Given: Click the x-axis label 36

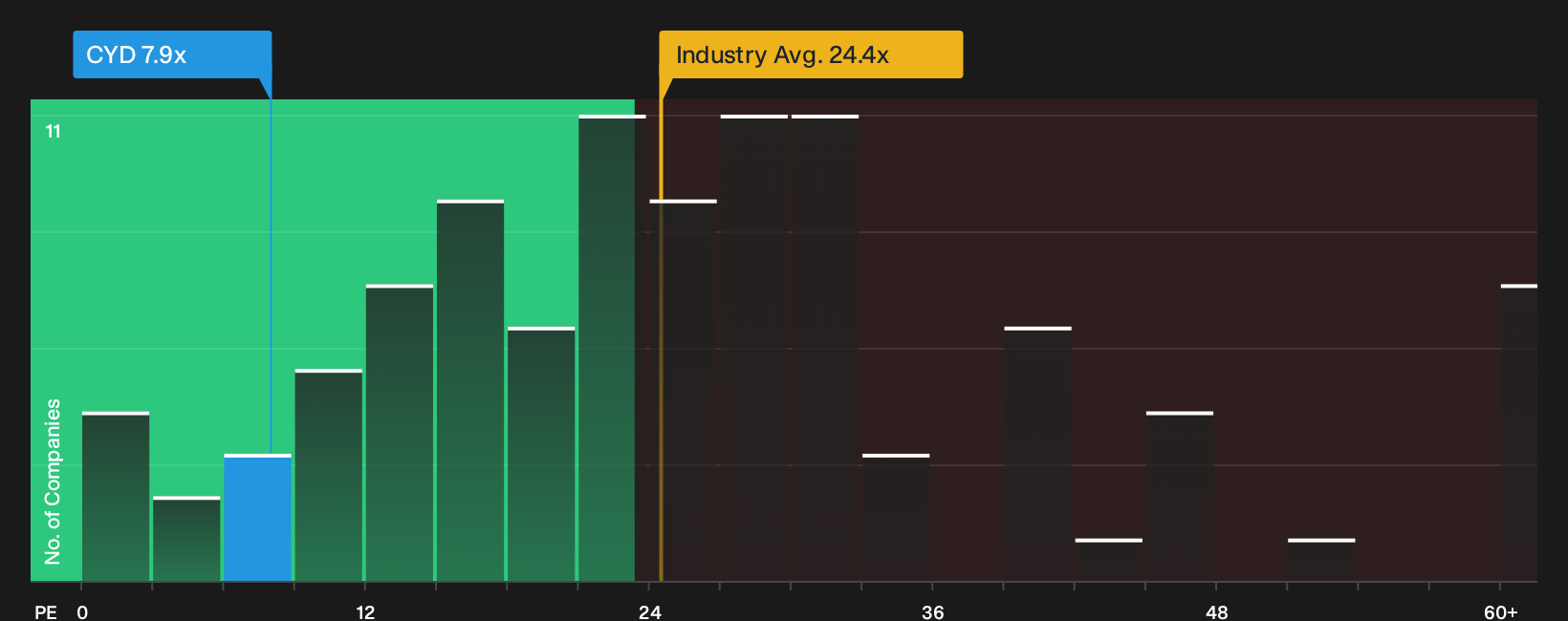Looking at the screenshot, I should (933, 612).
